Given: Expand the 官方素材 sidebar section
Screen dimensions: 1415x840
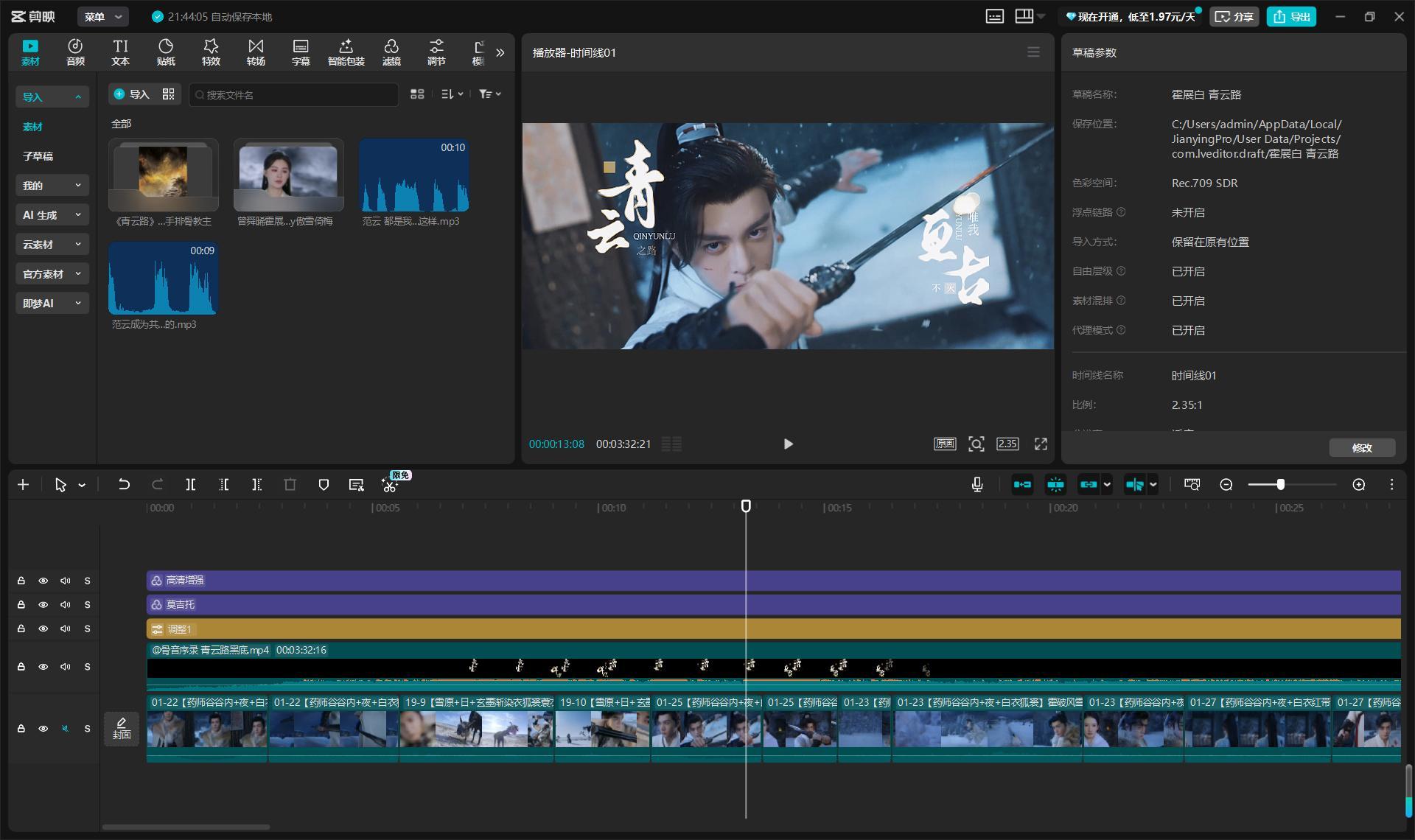Looking at the screenshot, I should pos(52,273).
